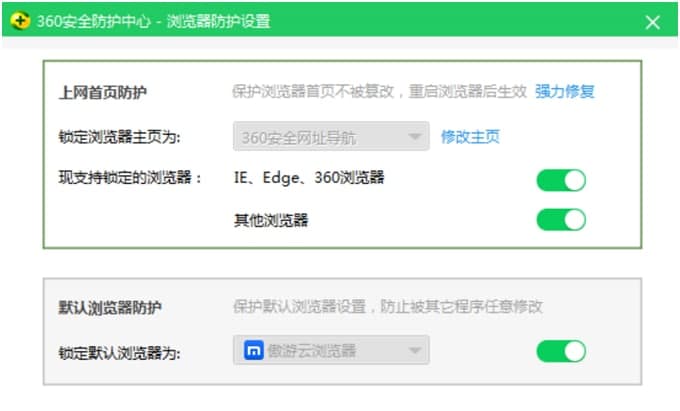Click the 360 security center logo icon
This screenshot has width=680, height=411.
pos(20,21)
